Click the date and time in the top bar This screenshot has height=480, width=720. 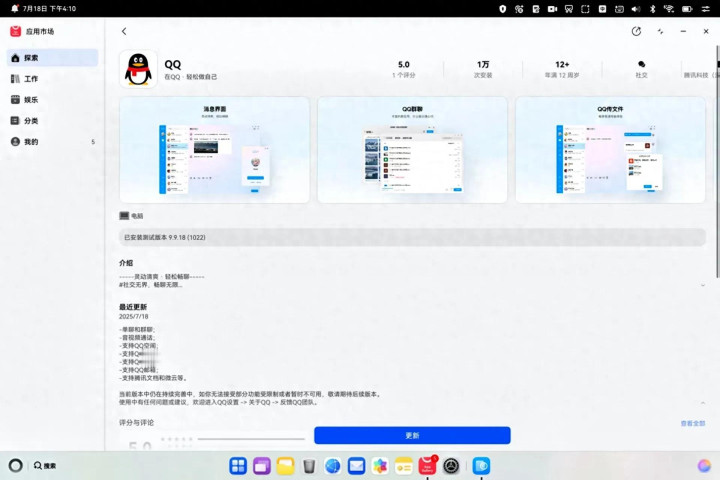pos(50,8)
